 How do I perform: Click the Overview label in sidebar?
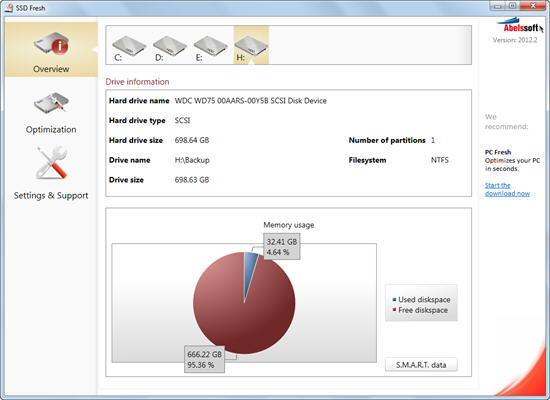(51, 69)
